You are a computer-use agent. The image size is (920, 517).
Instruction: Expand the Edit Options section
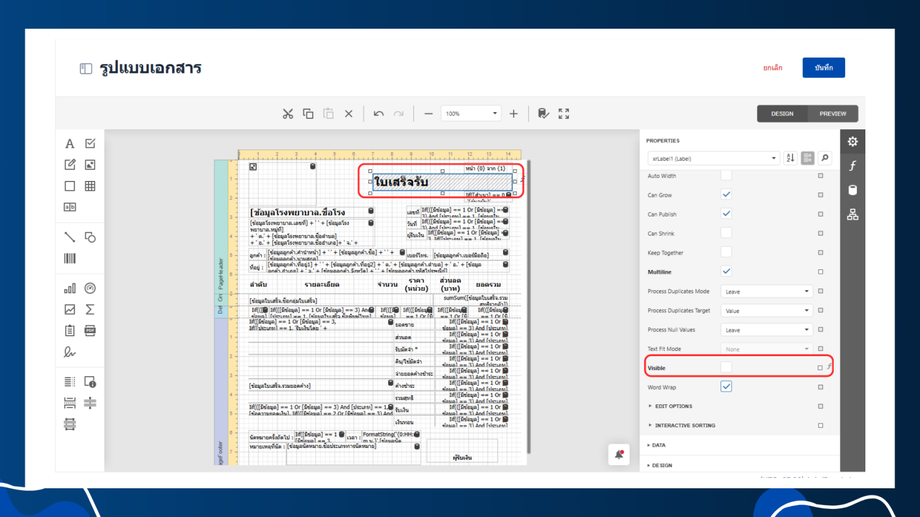pos(672,407)
